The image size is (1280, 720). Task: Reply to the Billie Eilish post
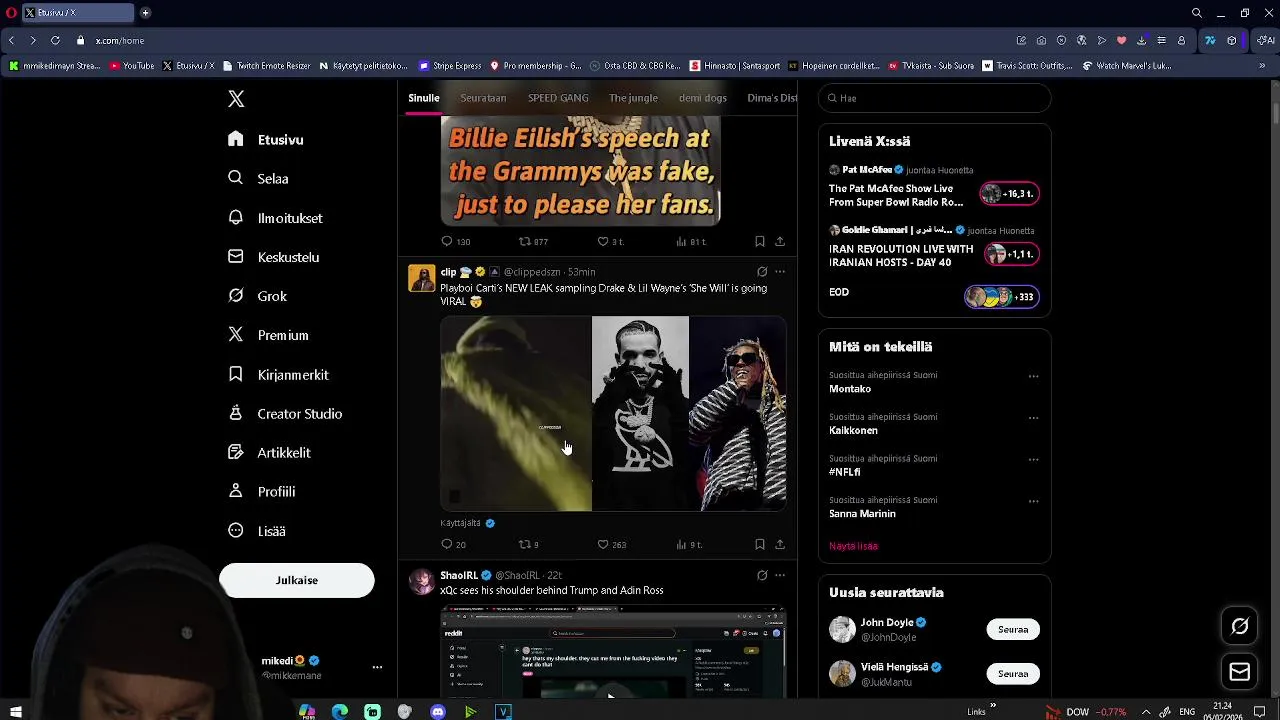tap(447, 241)
